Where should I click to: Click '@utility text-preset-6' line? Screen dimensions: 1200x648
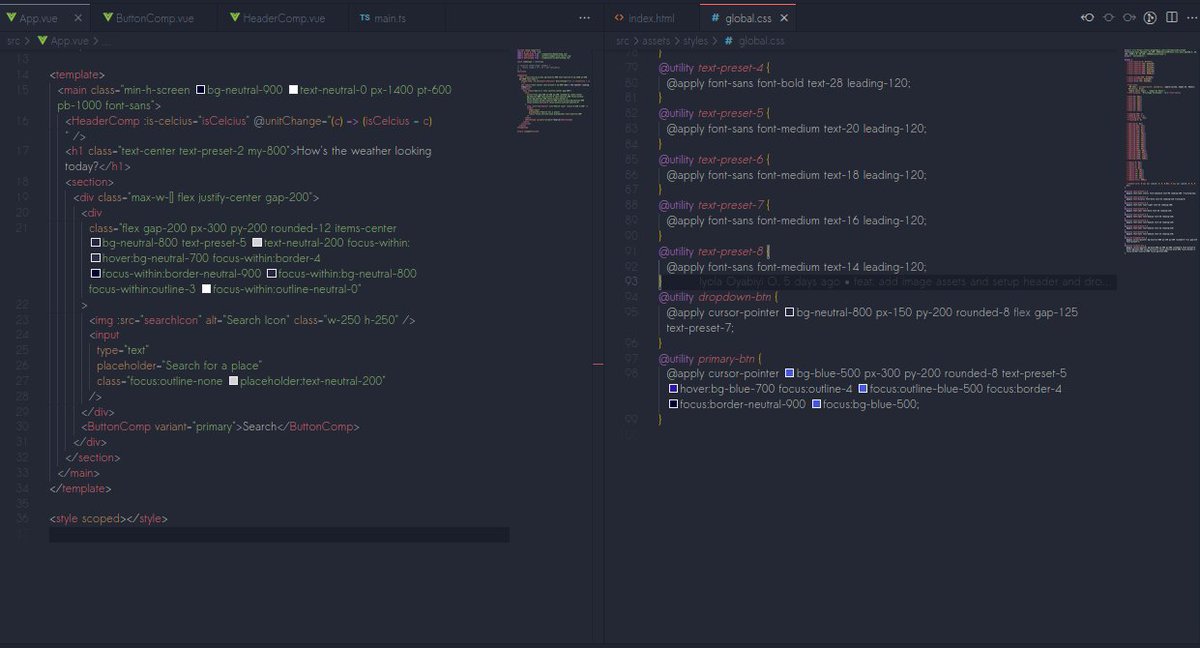(714, 159)
